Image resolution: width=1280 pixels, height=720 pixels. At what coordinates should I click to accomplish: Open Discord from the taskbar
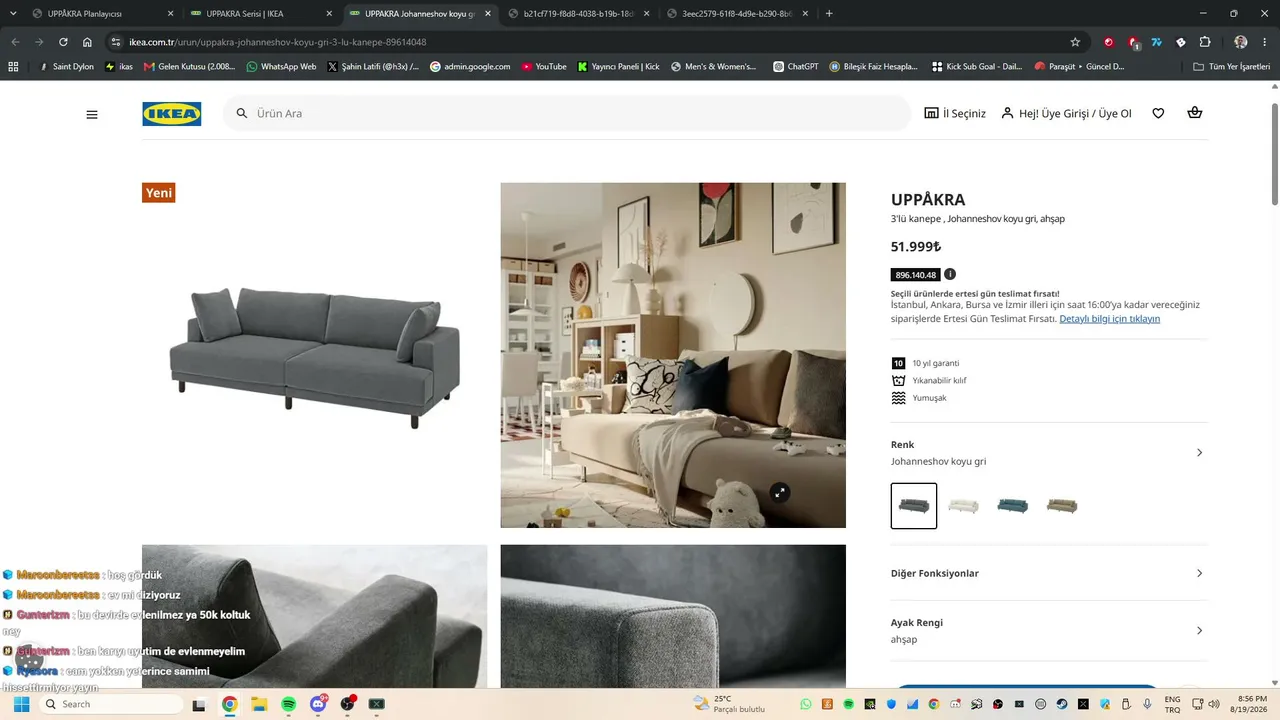(319, 704)
